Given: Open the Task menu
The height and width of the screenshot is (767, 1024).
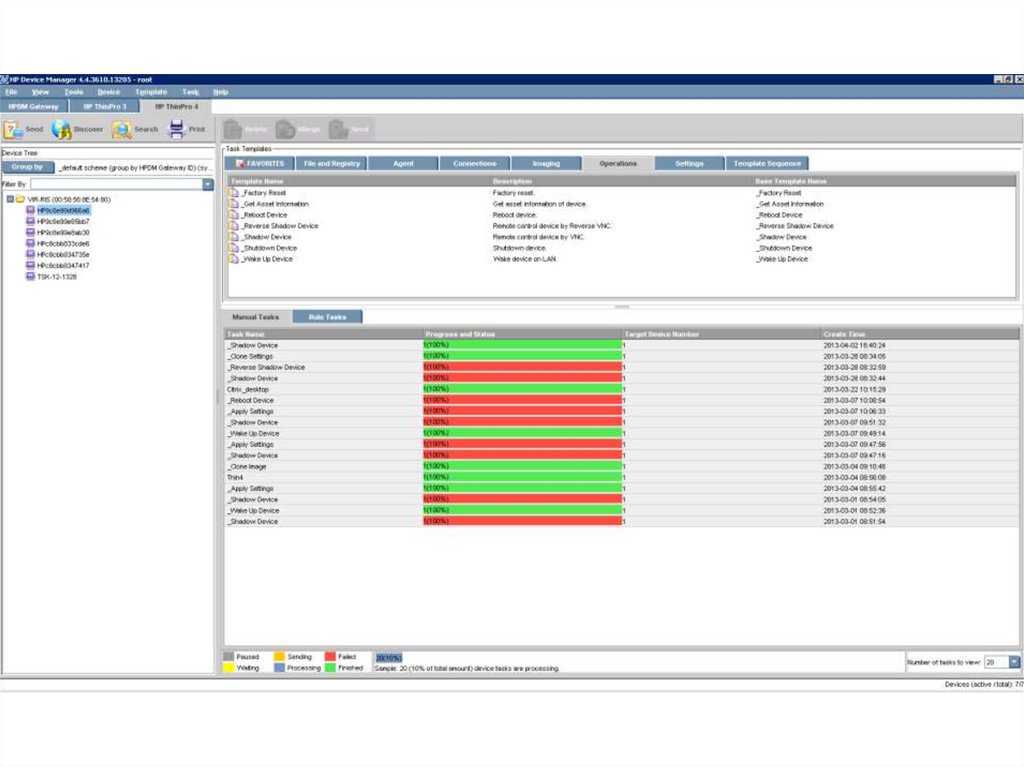Looking at the screenshot, I should point(190,92).
